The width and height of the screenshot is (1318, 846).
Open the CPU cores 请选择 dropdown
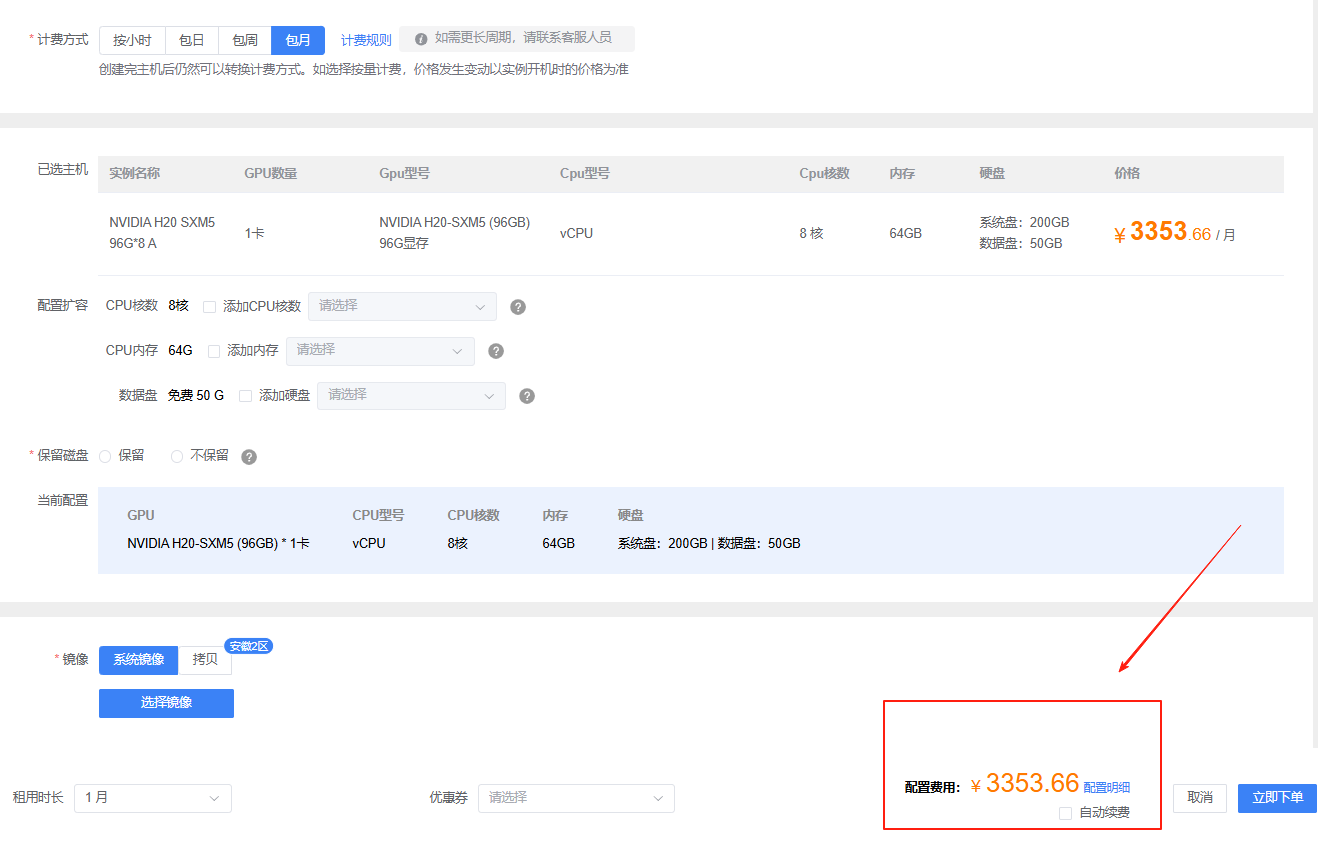402,306
